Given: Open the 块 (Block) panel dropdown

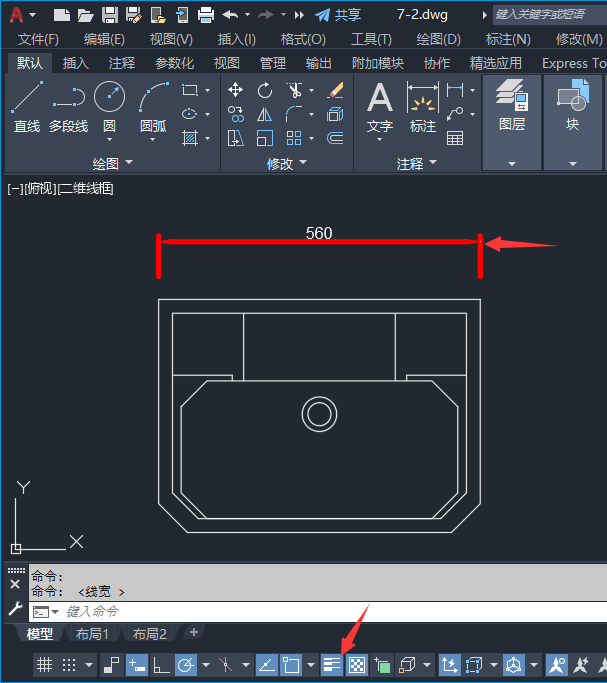Looking at the screenshot, I should coord(573,163).
